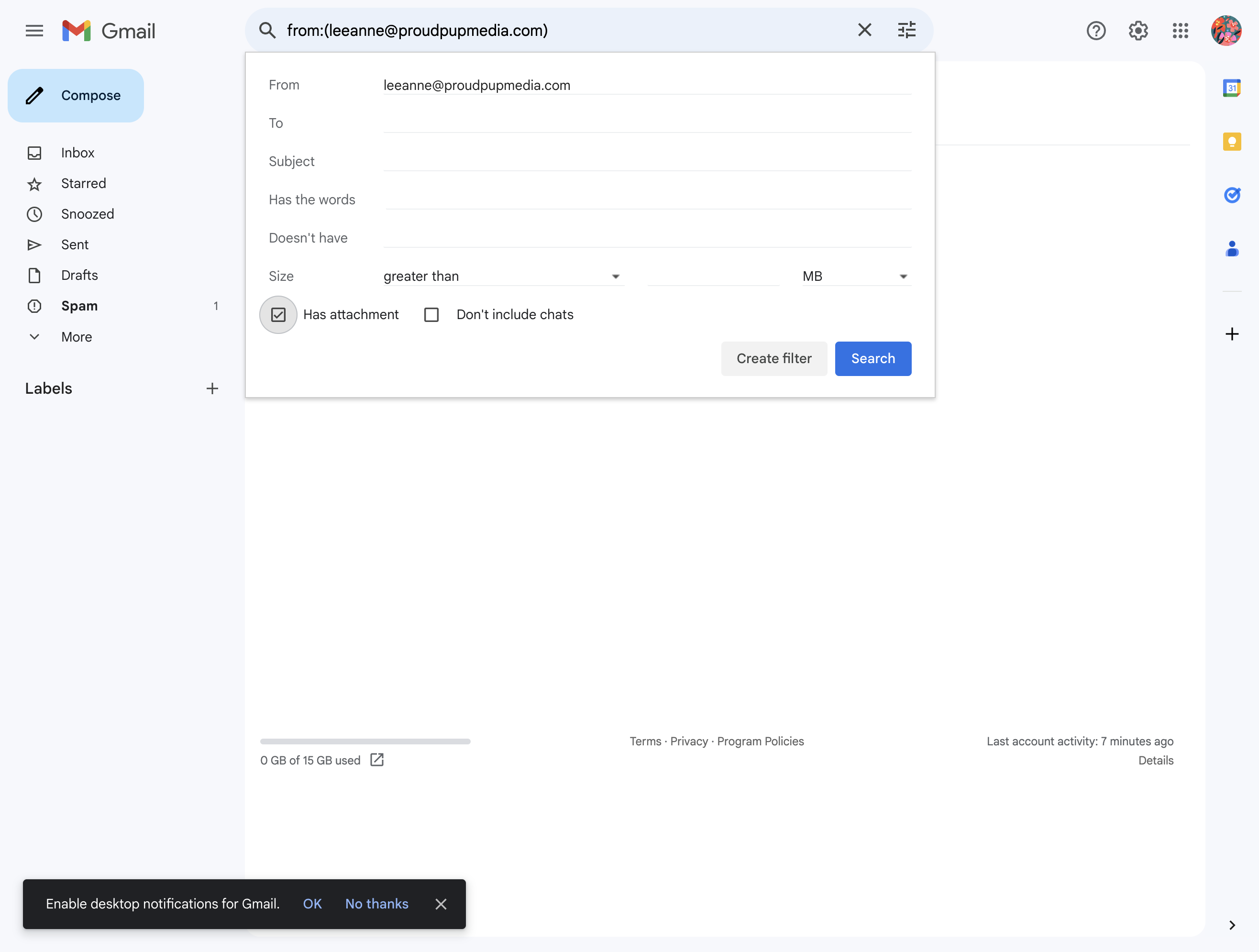Click the Subject input field
This screenshot has width=1259, height=952.
(x=647, y=162)
